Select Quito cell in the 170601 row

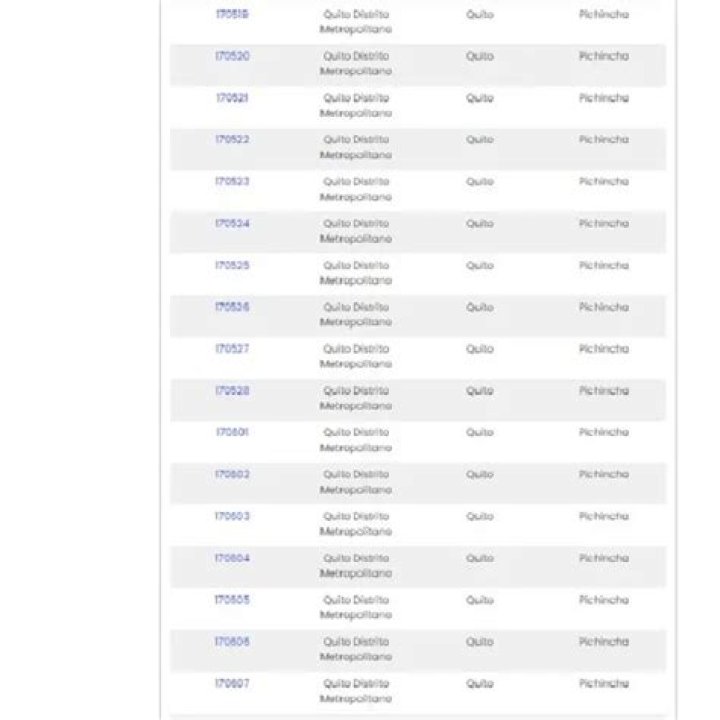click(x=480, y=433)
